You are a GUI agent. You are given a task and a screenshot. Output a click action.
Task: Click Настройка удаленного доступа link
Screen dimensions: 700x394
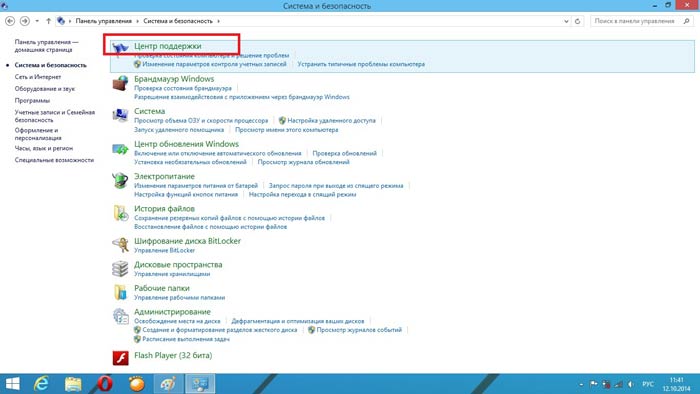[331, 120]
